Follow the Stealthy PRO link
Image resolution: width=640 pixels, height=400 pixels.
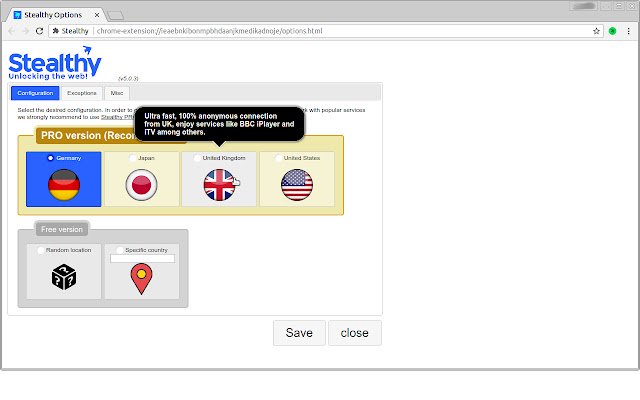118,117
